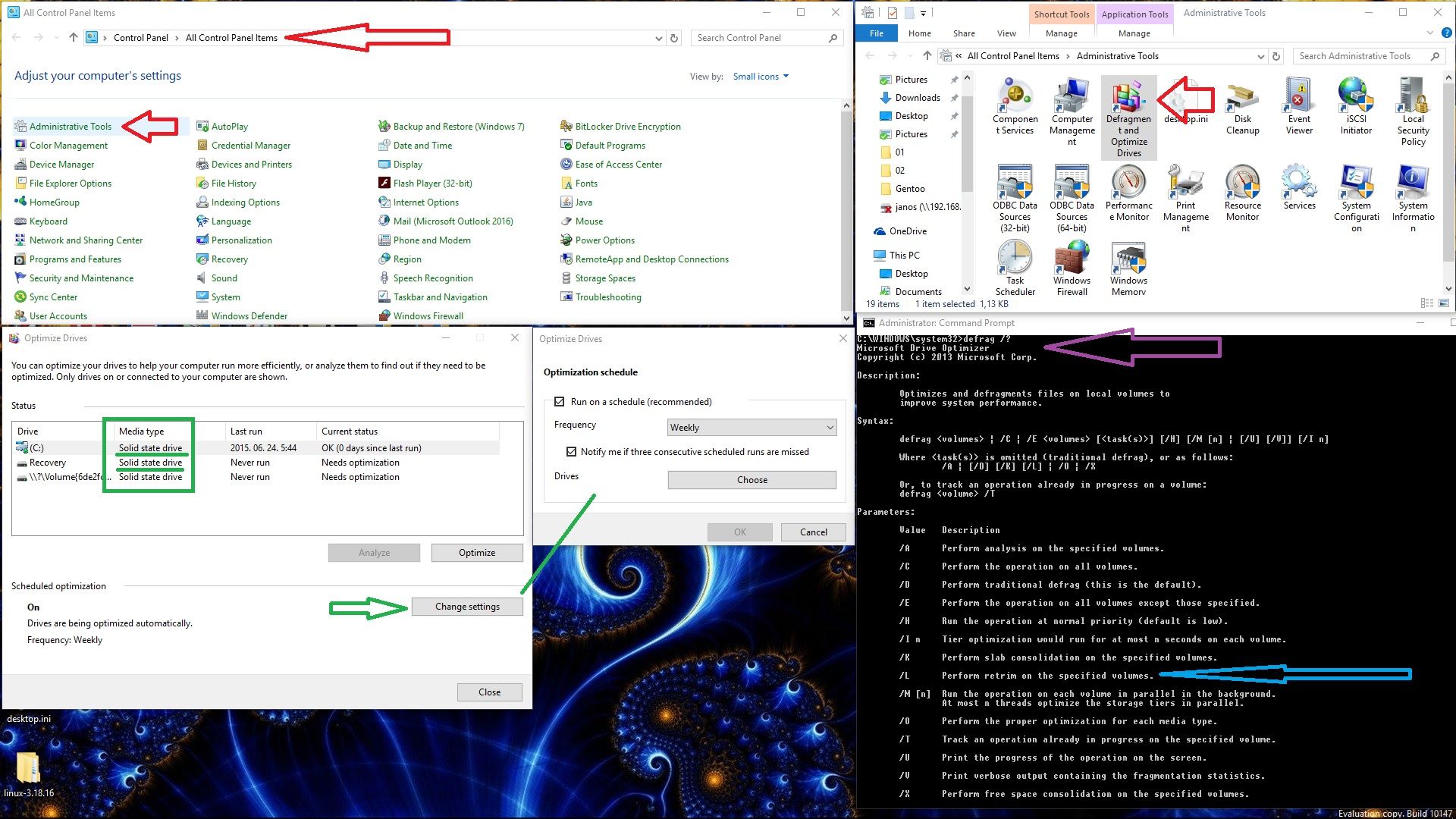Image resolution: width=1456 pixels, height=819 pixels.
Task: Open Event Viewer icon
Action: point(1299,107)
